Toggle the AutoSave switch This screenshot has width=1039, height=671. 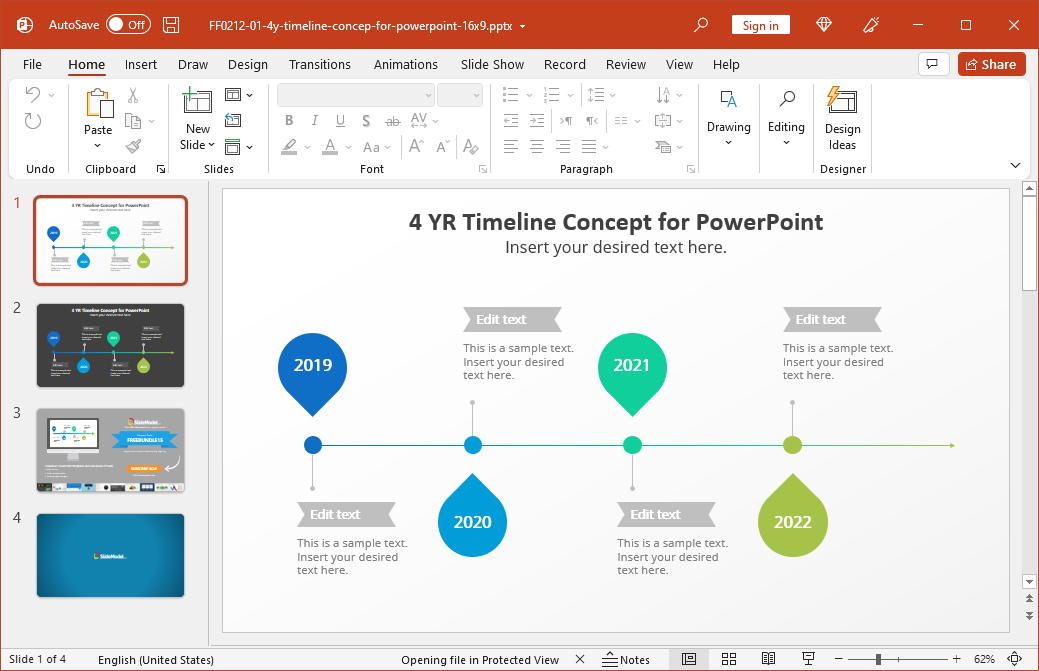pos(128,25)
